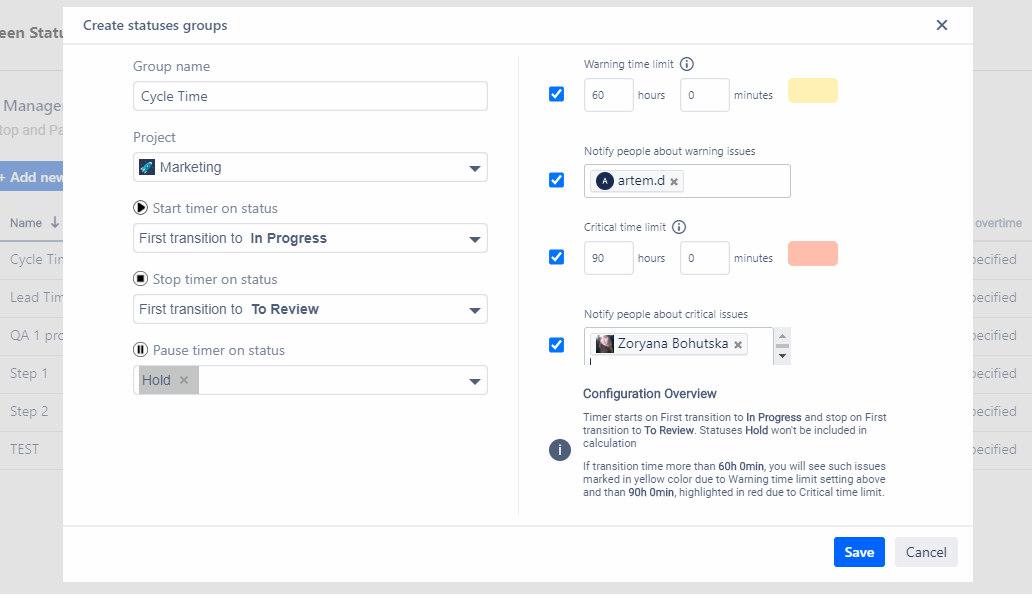The height and width of the screenshot is (595, 1032).
Task: Click the Configuration Overview info icon
Action: (x=560, y=450)
